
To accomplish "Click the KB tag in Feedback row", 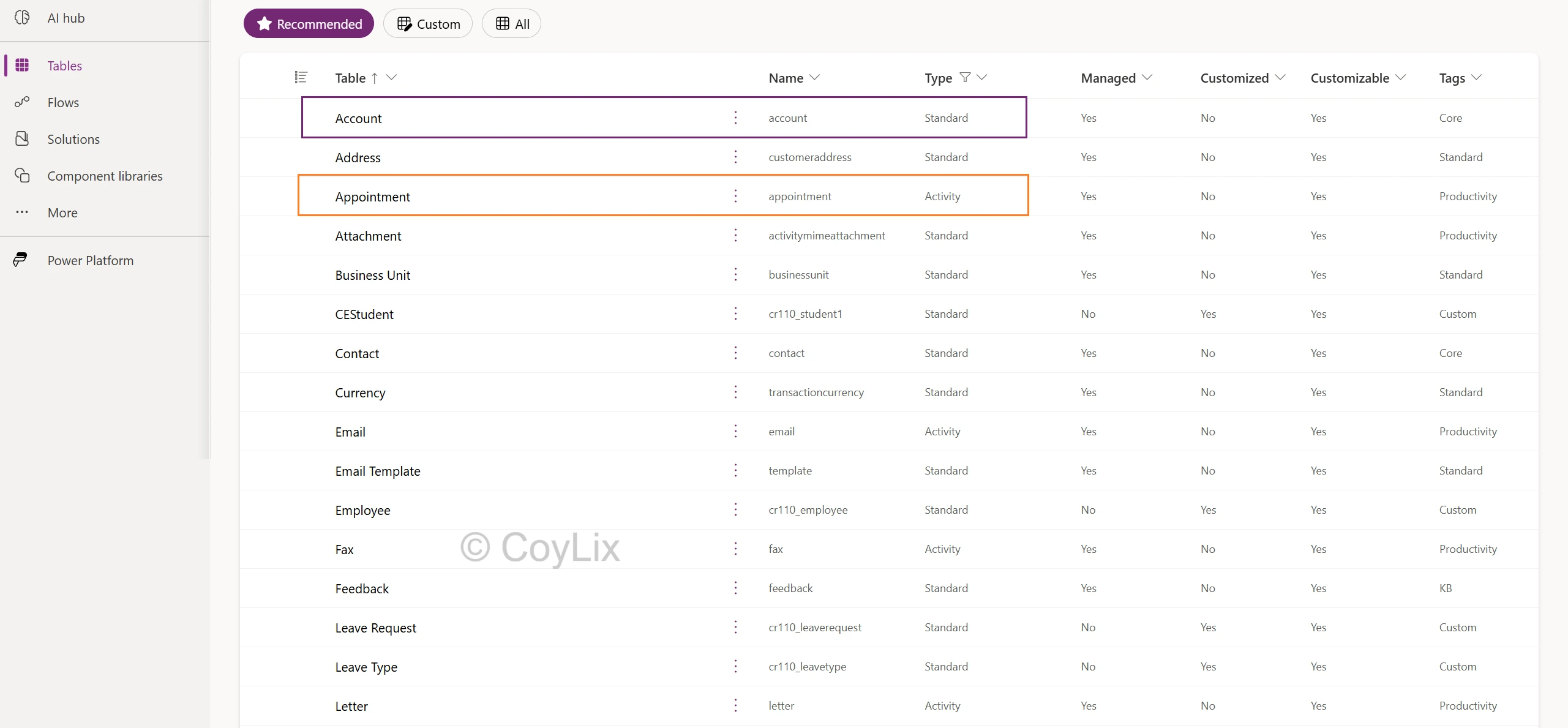I will click(1445, 588).
